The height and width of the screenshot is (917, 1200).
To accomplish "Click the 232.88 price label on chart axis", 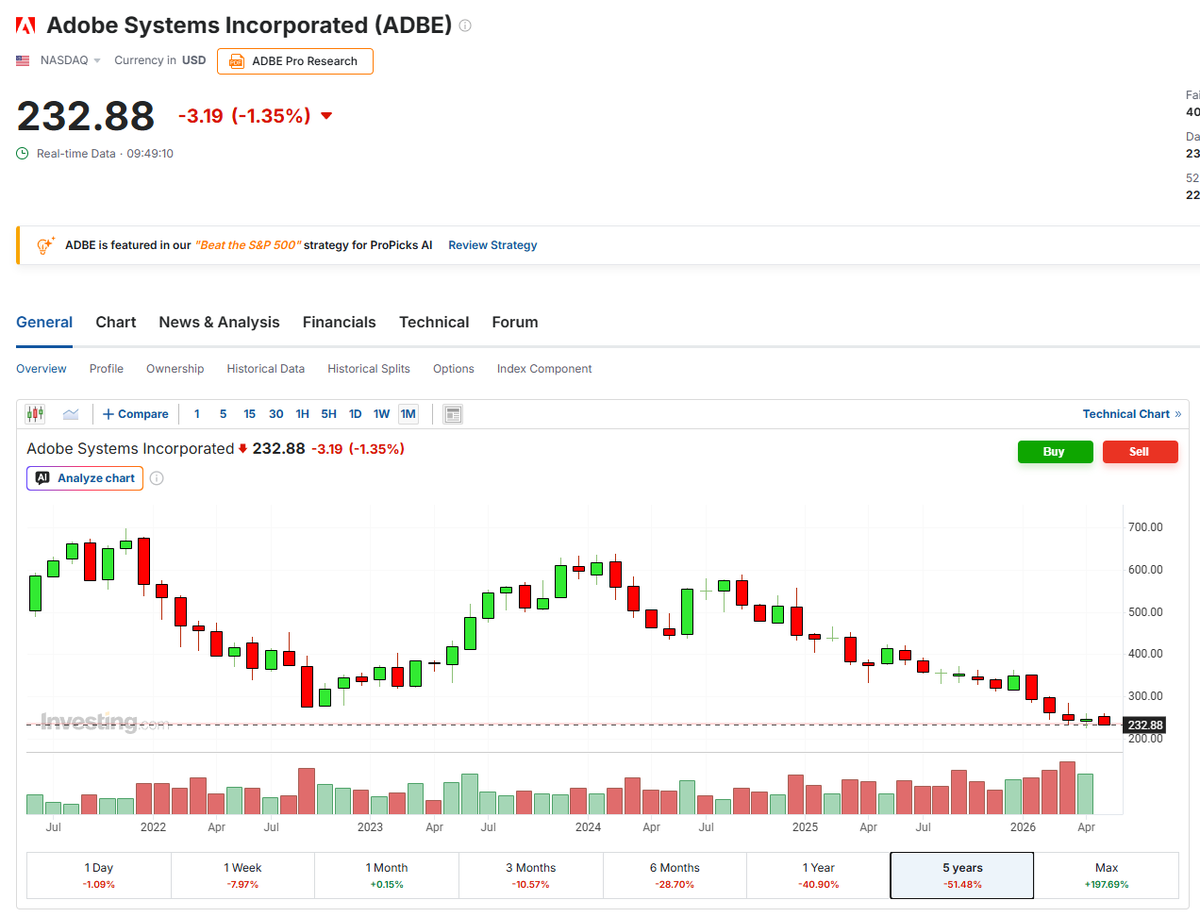I will tap(1145, 725).
